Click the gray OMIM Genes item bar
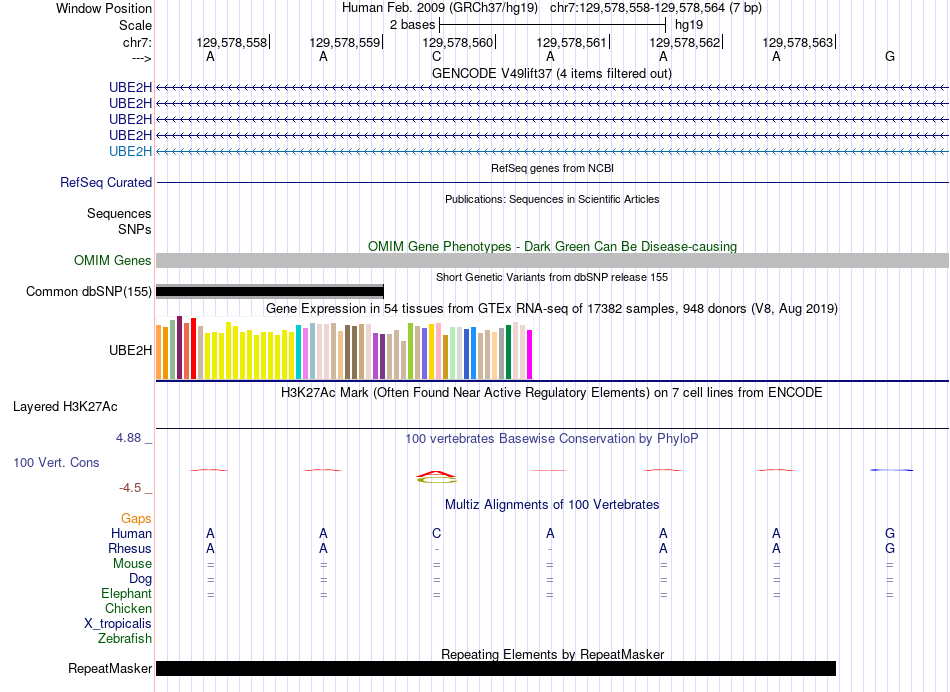 pyautogui.click(x=552, y=261)
